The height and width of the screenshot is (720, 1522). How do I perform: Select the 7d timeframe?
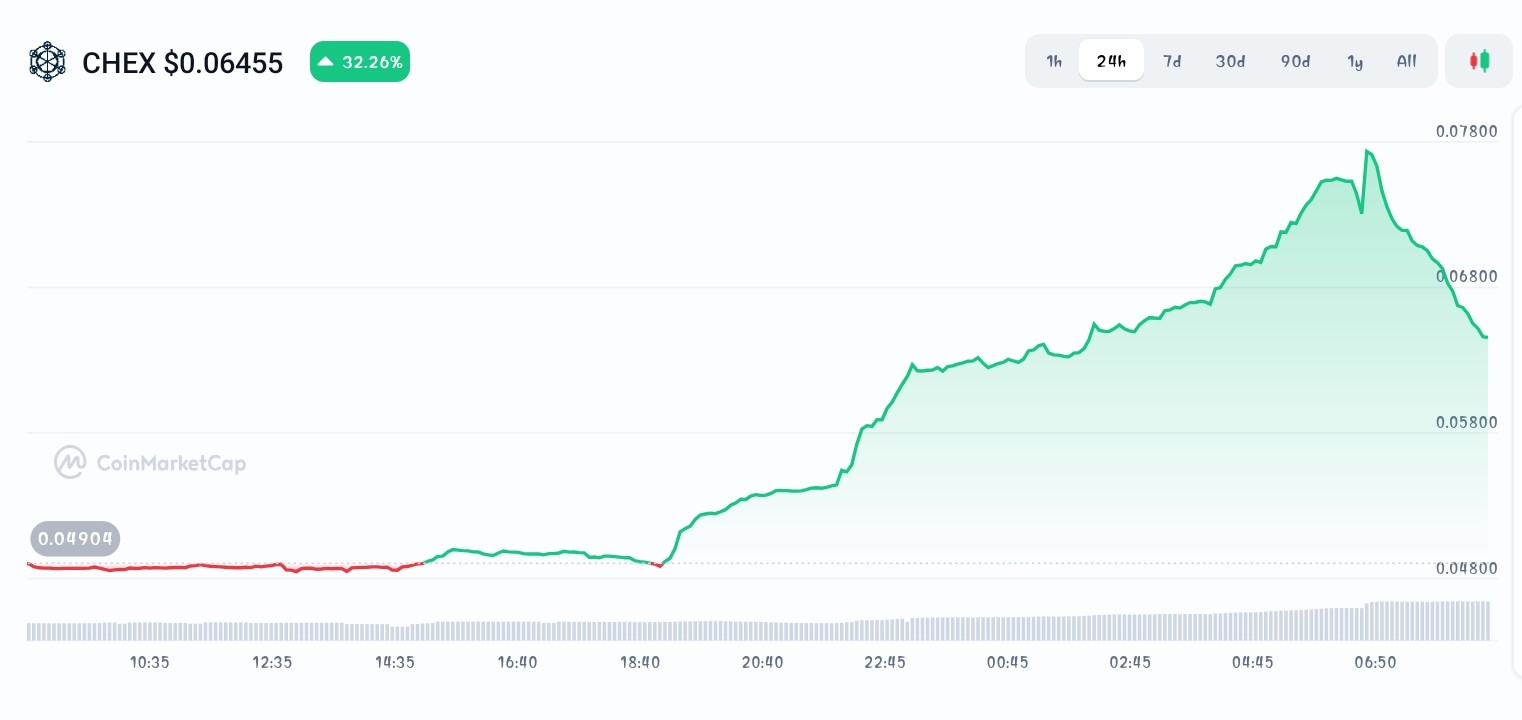(1172, 61)
